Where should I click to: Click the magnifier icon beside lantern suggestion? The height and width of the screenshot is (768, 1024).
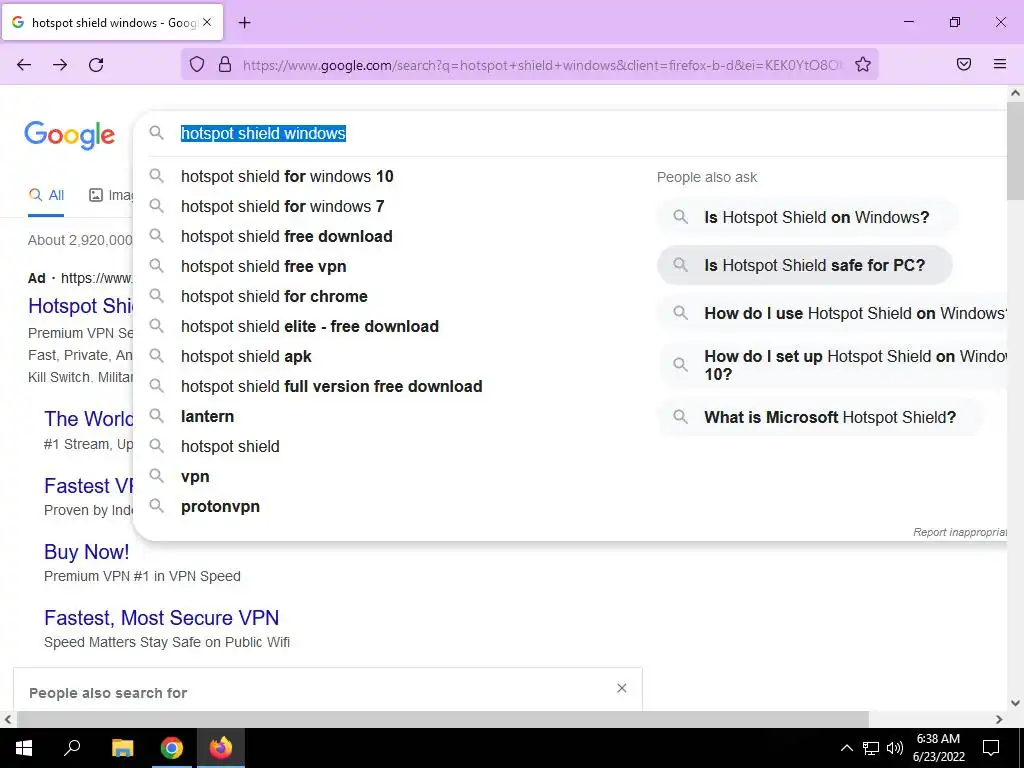156,415
